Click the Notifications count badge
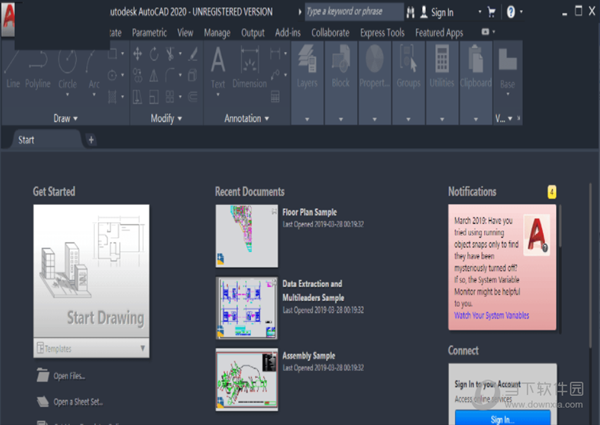Screen dimensions: 600x425 551,192
